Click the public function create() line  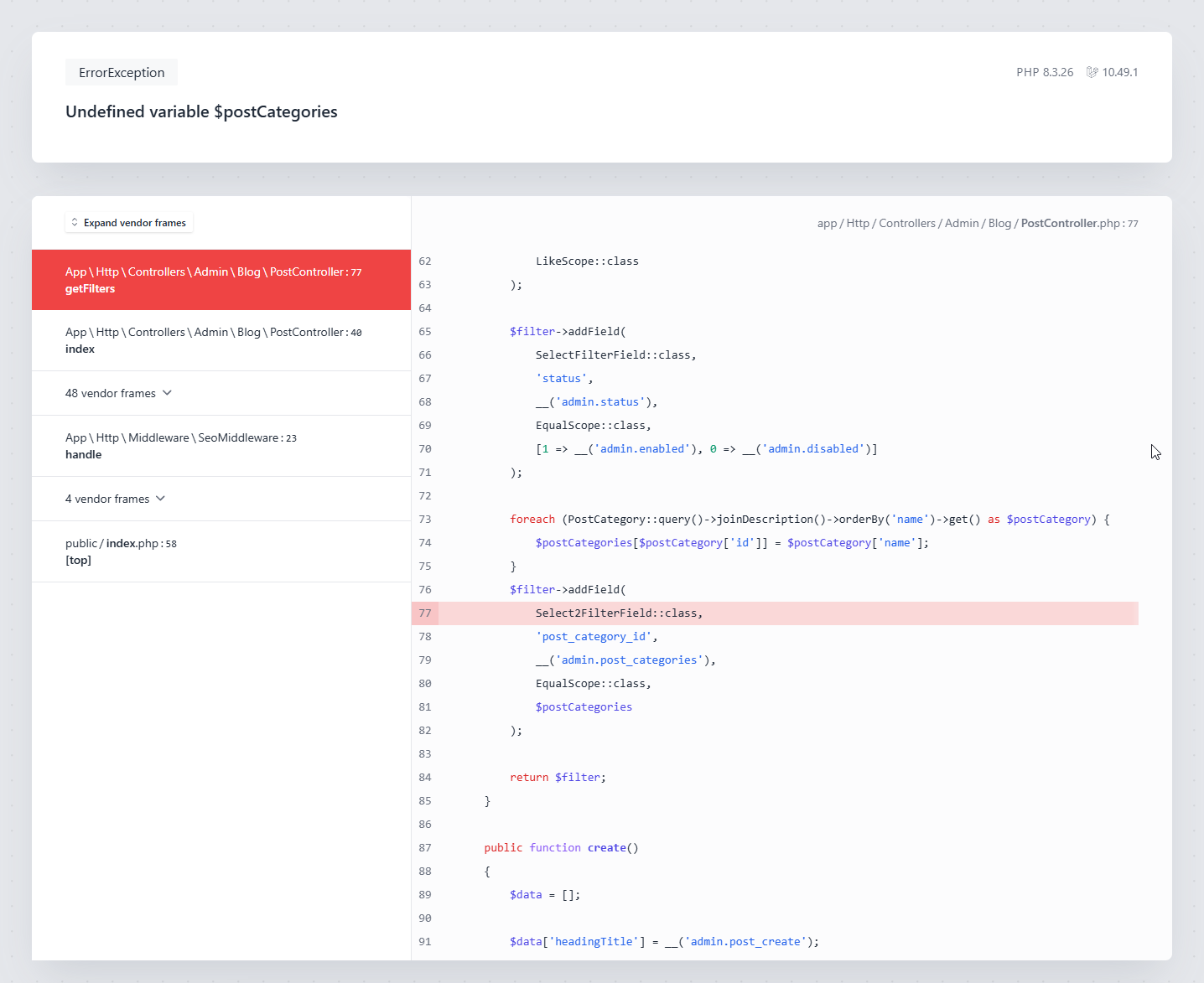(x=561, y=848)
